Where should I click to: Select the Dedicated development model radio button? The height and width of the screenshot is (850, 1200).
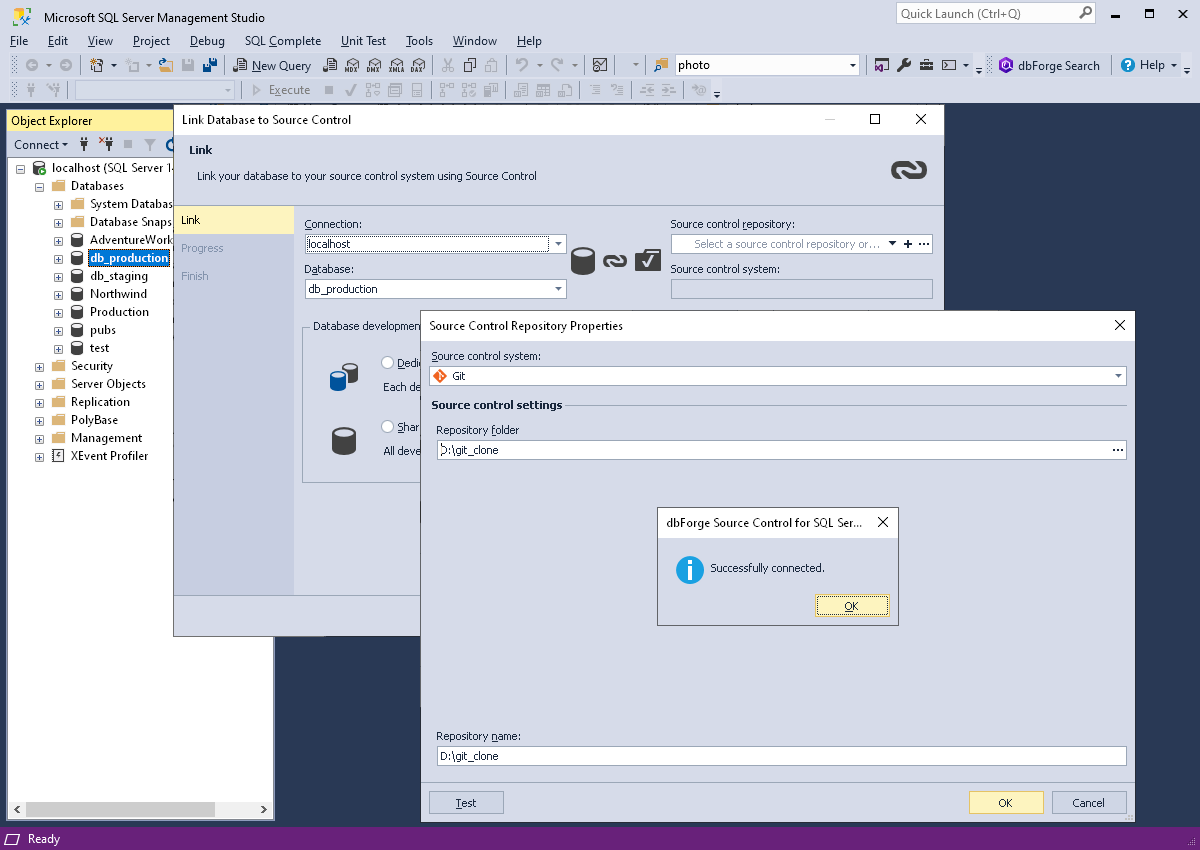click(x=388, y=363)
